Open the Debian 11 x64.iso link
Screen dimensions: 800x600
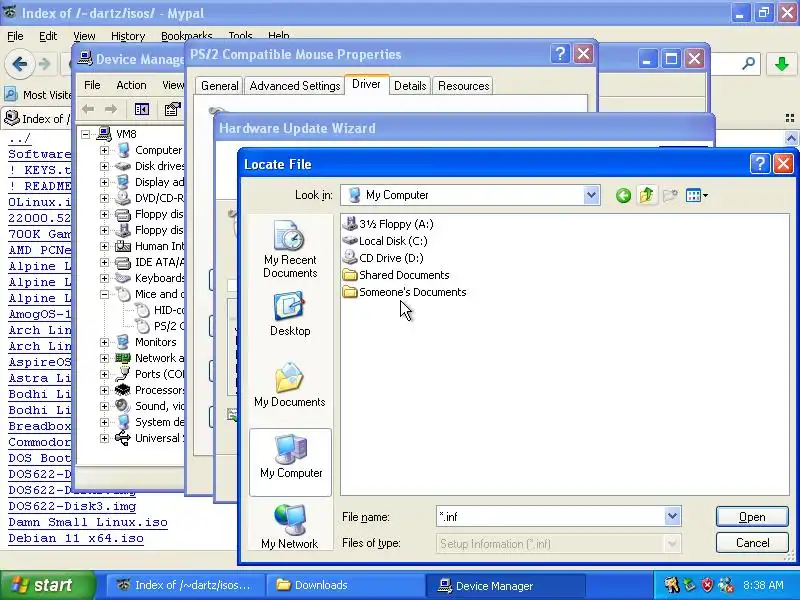point(76,538)
